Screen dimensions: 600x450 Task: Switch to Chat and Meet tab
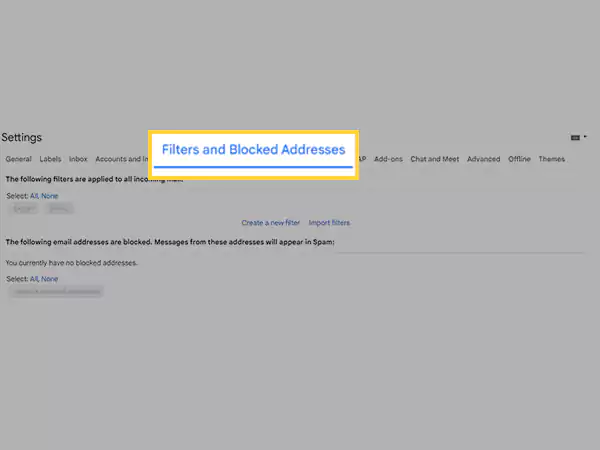(x=434, y=159)
